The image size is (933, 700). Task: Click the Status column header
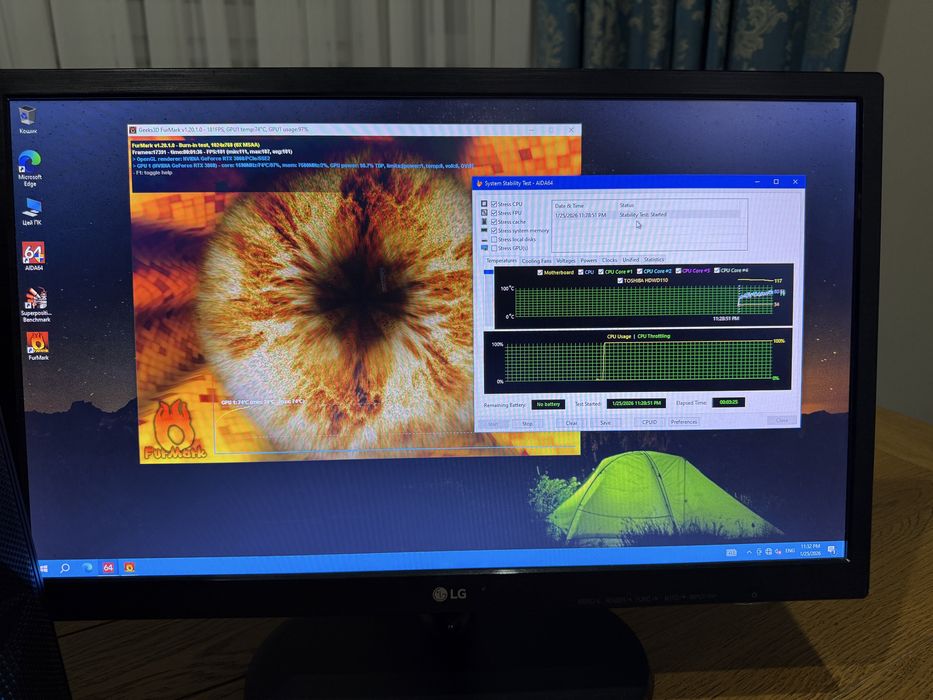627,205
